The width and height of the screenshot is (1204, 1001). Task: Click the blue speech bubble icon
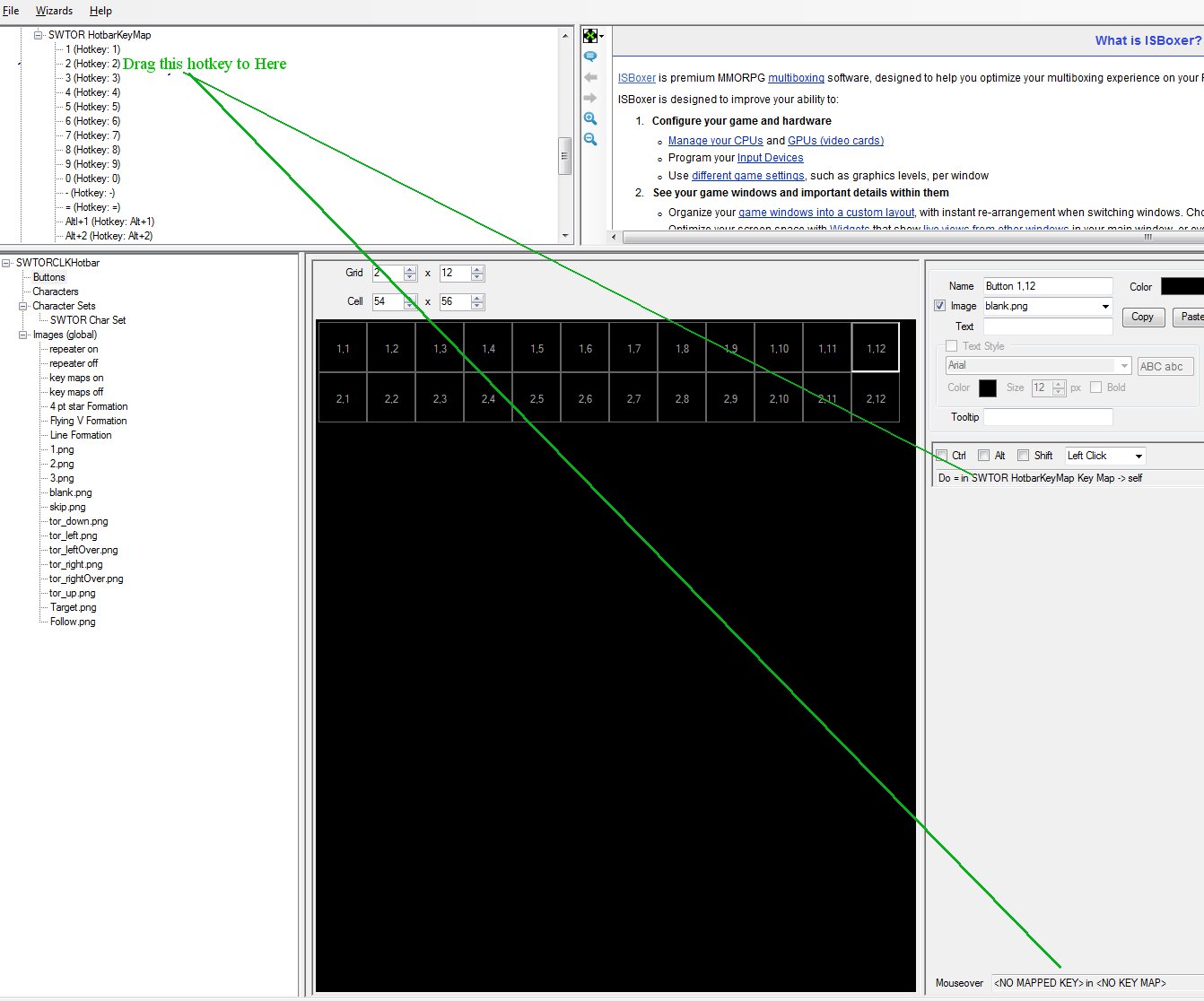pyautogui.click(x=590, y=57)
